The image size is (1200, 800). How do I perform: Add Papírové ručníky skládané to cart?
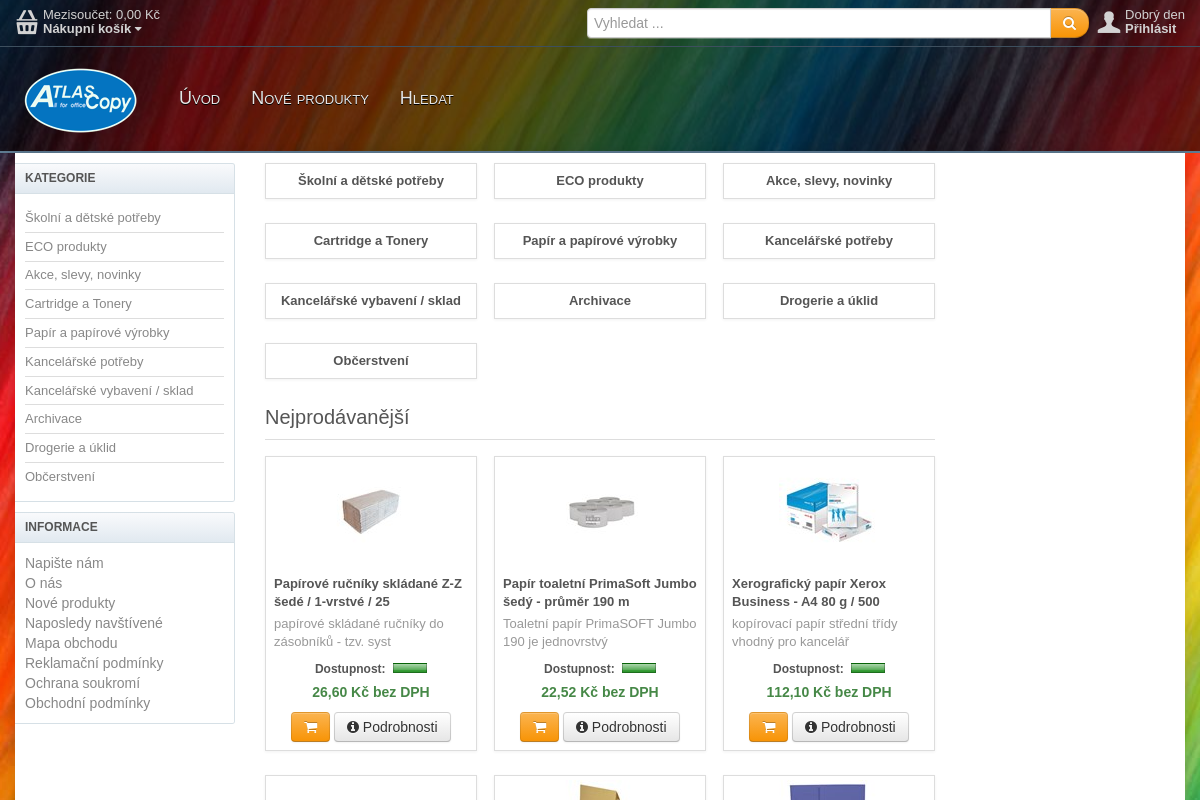310,727
